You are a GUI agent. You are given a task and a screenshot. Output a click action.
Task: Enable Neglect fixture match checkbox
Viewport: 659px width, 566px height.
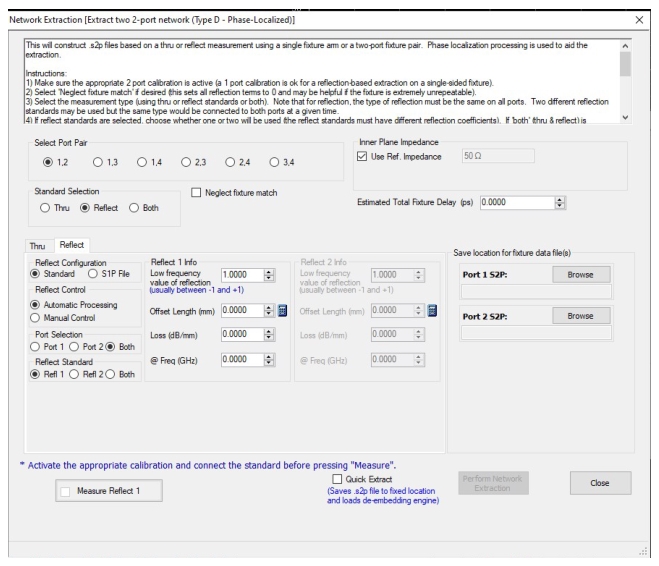point(196,192)
